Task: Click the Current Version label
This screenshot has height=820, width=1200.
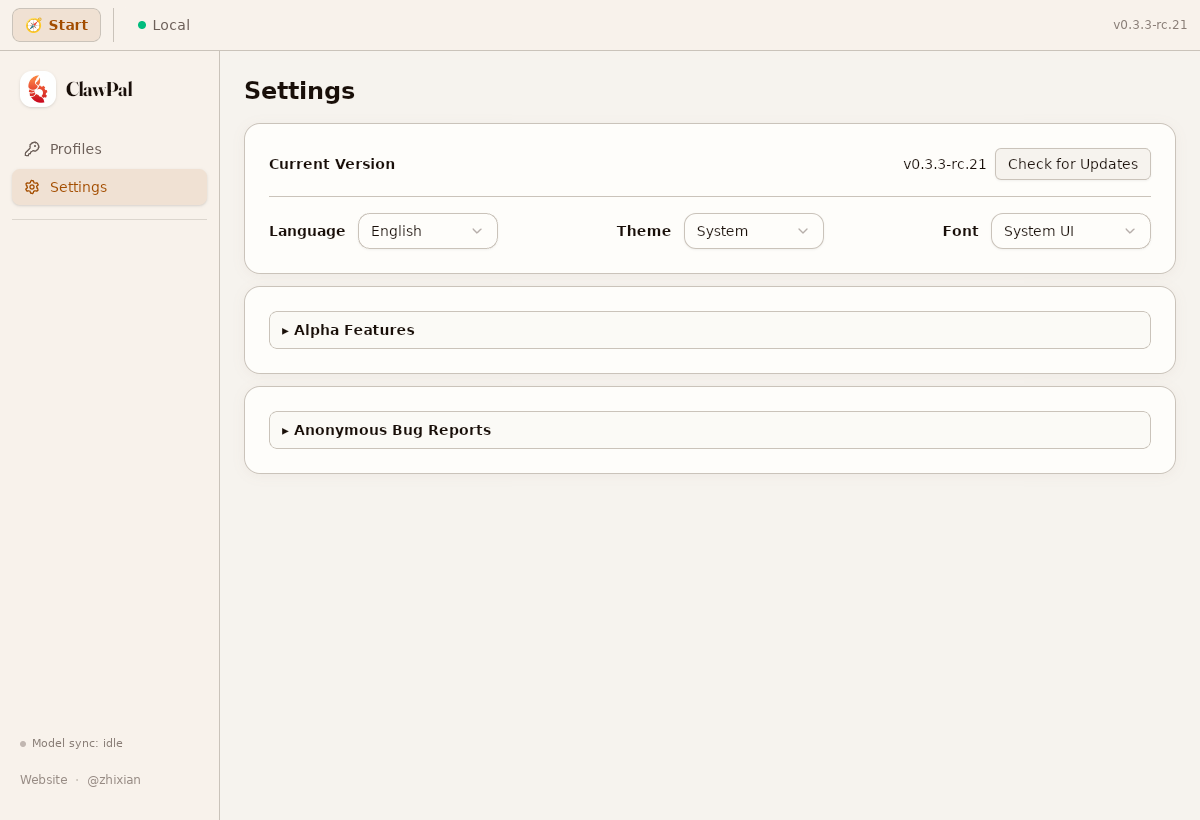Action: pyautogui.click(x=332, y=164)
